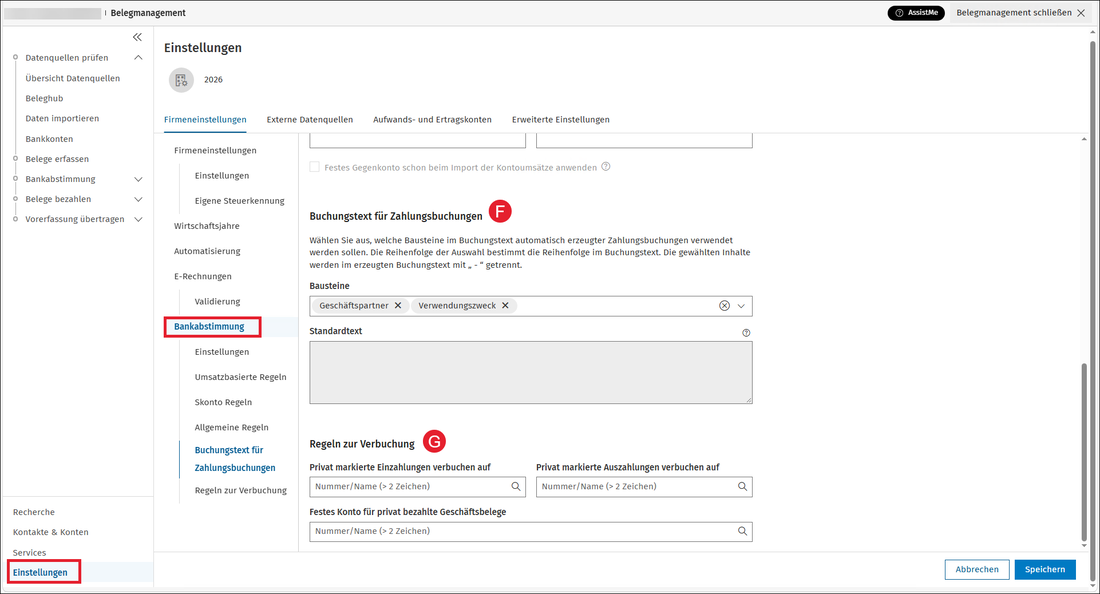Click search icon in Privat markierte Auszahlungen field
Image resolution: width=1100 pixels, height=594 pixels.
tap(742, 487)
